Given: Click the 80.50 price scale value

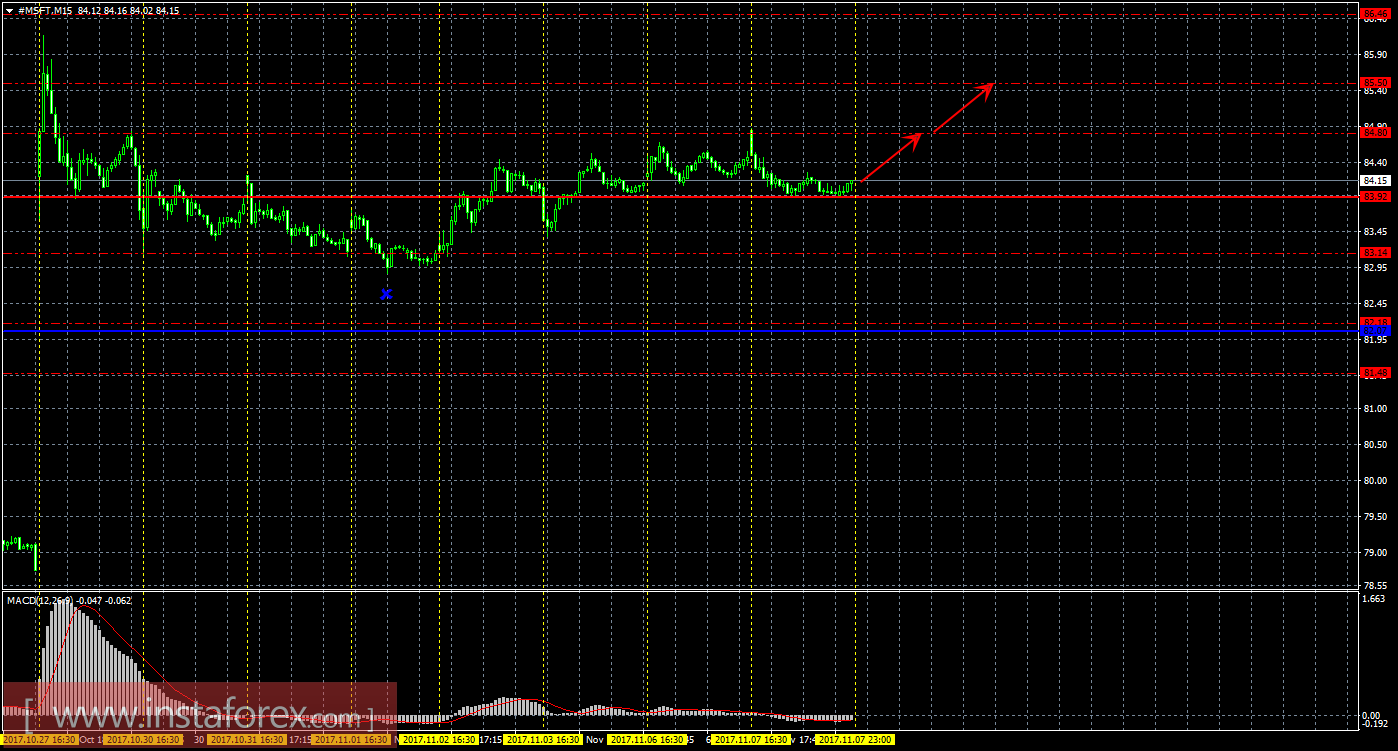Looking at the screenshot, I should (1376, 445).
